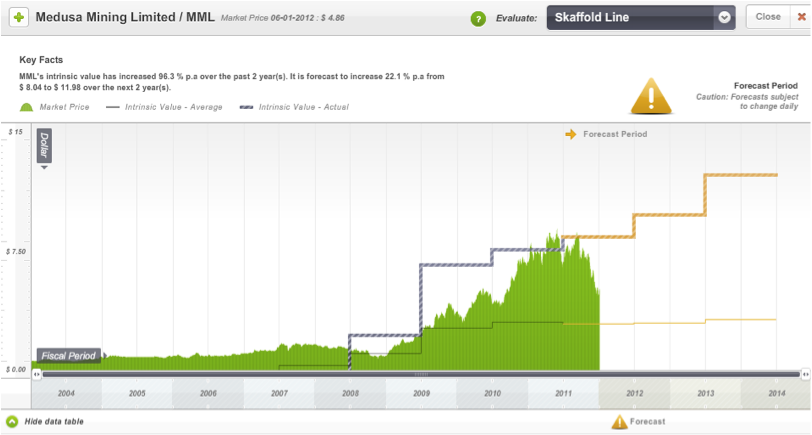
Task: Click the $ 15 axis label
Action: pyautogui.click(x=15, y=132)
